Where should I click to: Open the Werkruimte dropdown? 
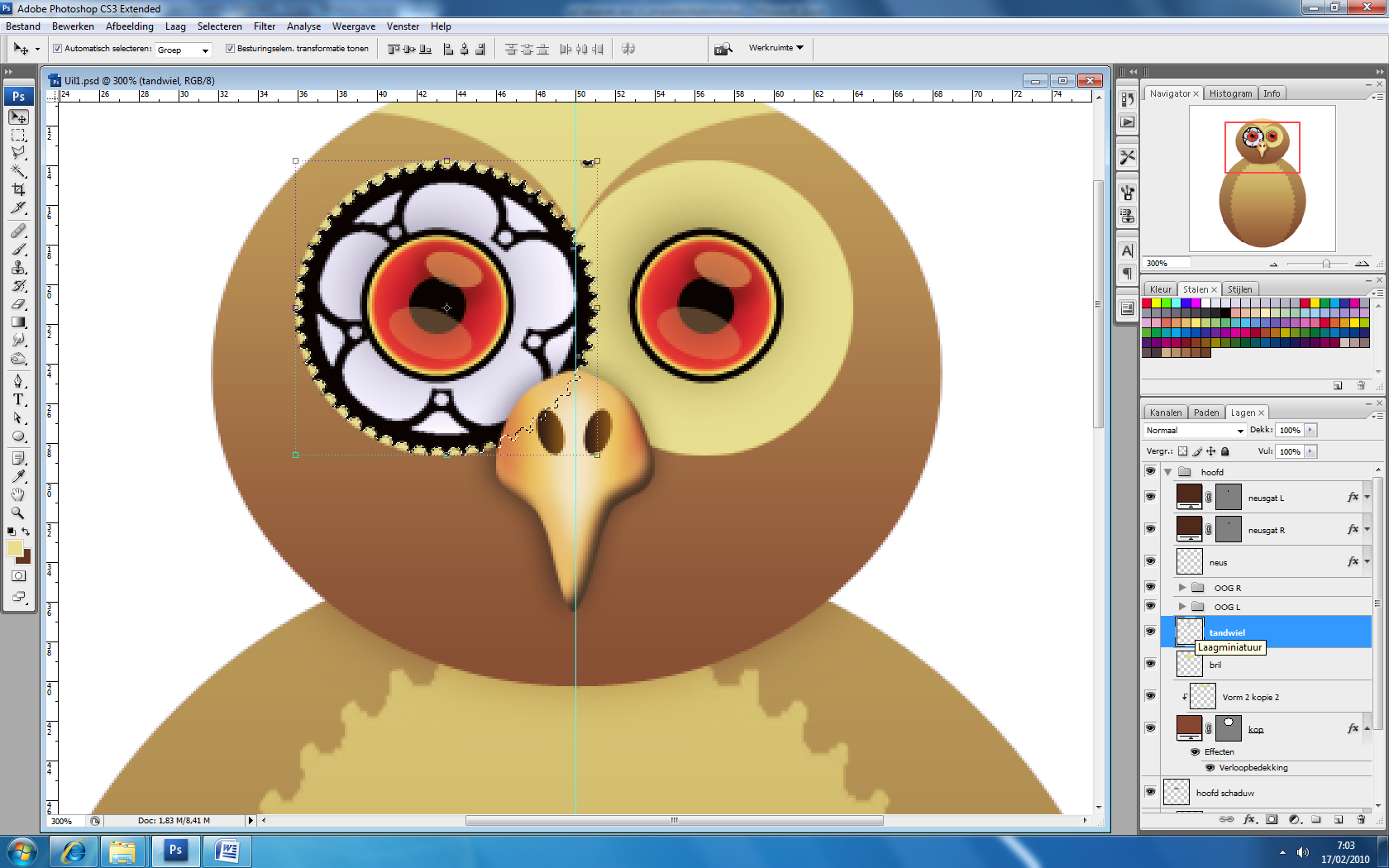[x=776, y=48]
